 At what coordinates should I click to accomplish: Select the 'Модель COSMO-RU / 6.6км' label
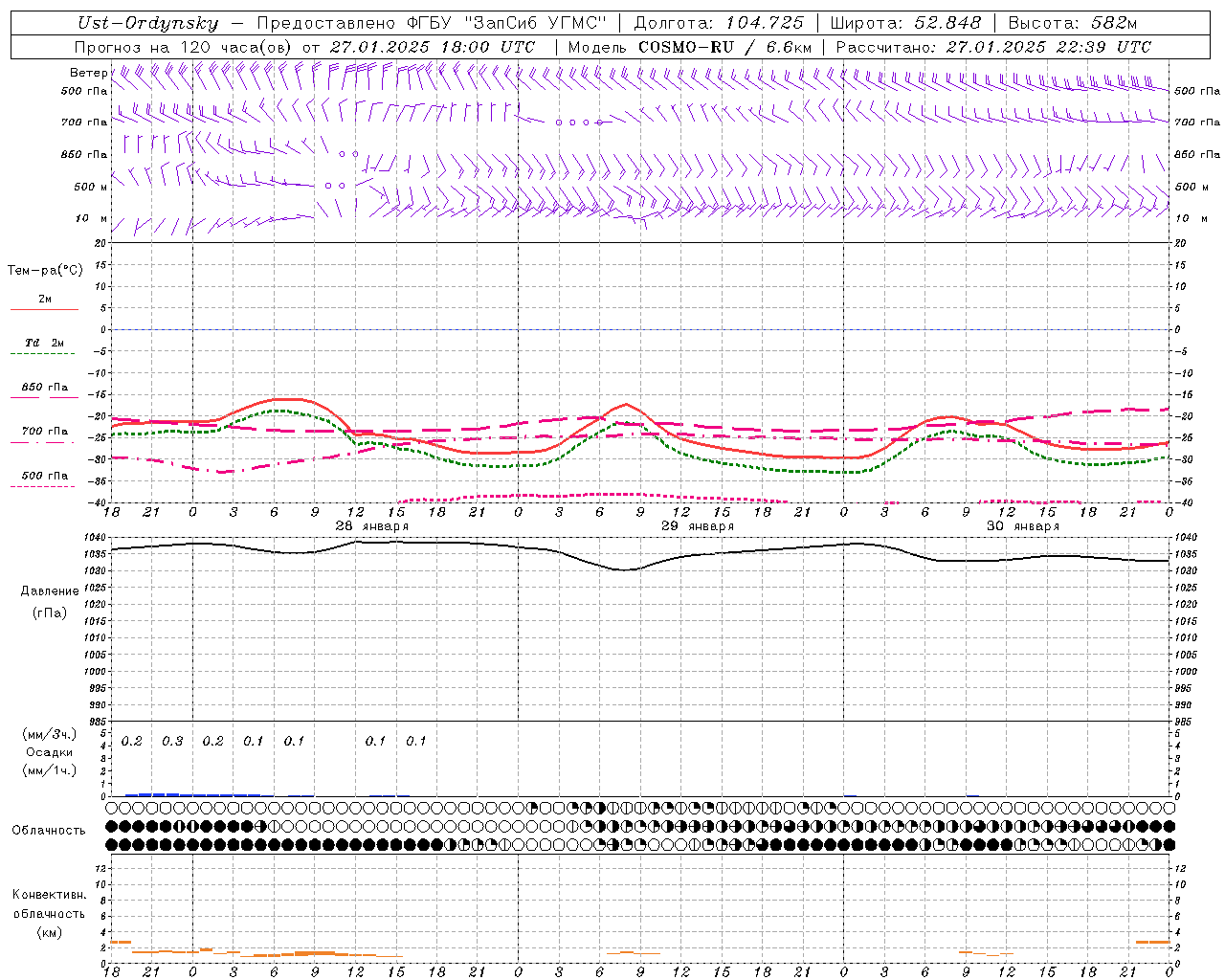690,47
